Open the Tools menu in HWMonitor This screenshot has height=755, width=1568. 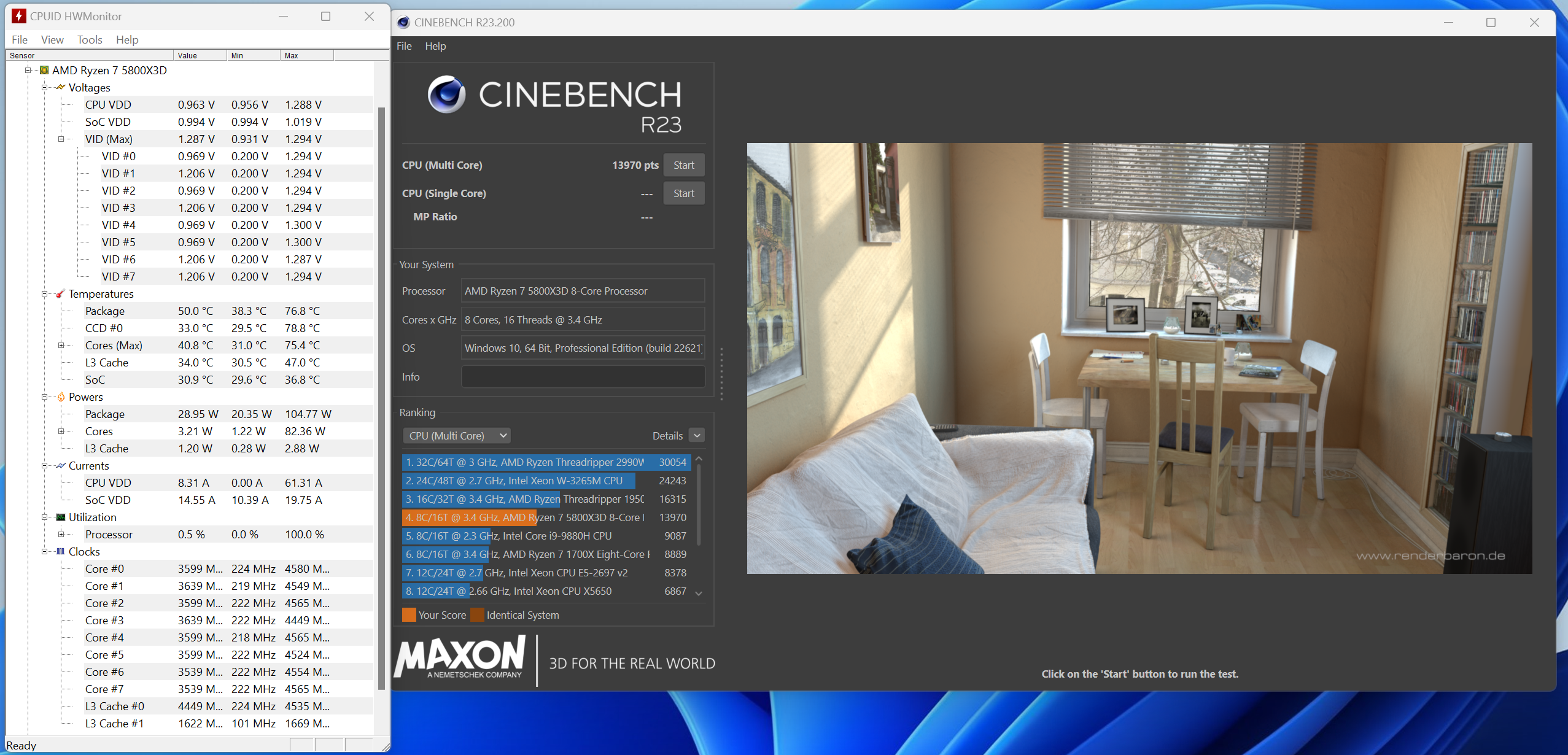(90, 40)
